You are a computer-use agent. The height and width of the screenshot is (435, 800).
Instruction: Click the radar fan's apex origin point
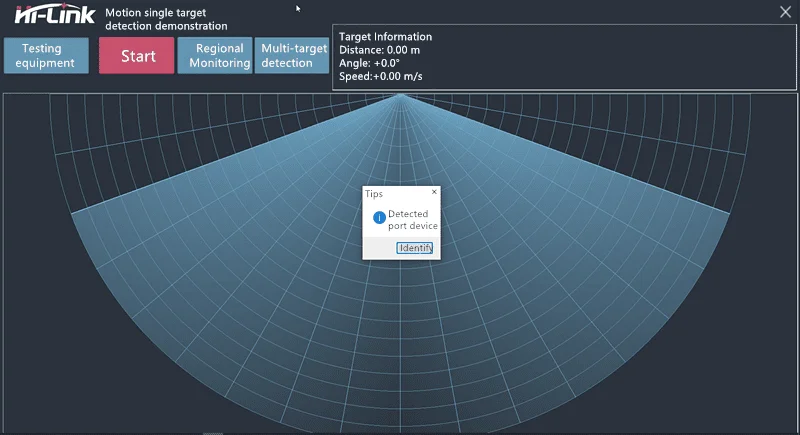coord(401,95)
